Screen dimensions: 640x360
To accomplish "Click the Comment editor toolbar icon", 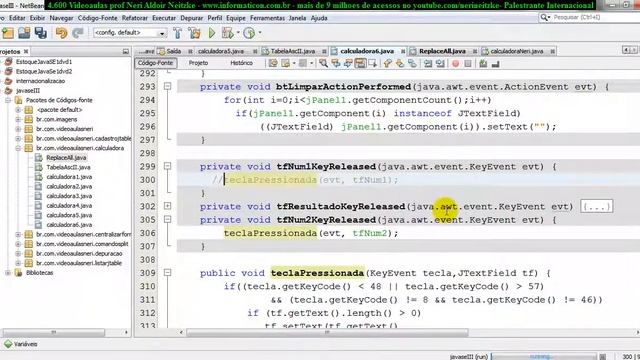I will [x=483, y=63].
